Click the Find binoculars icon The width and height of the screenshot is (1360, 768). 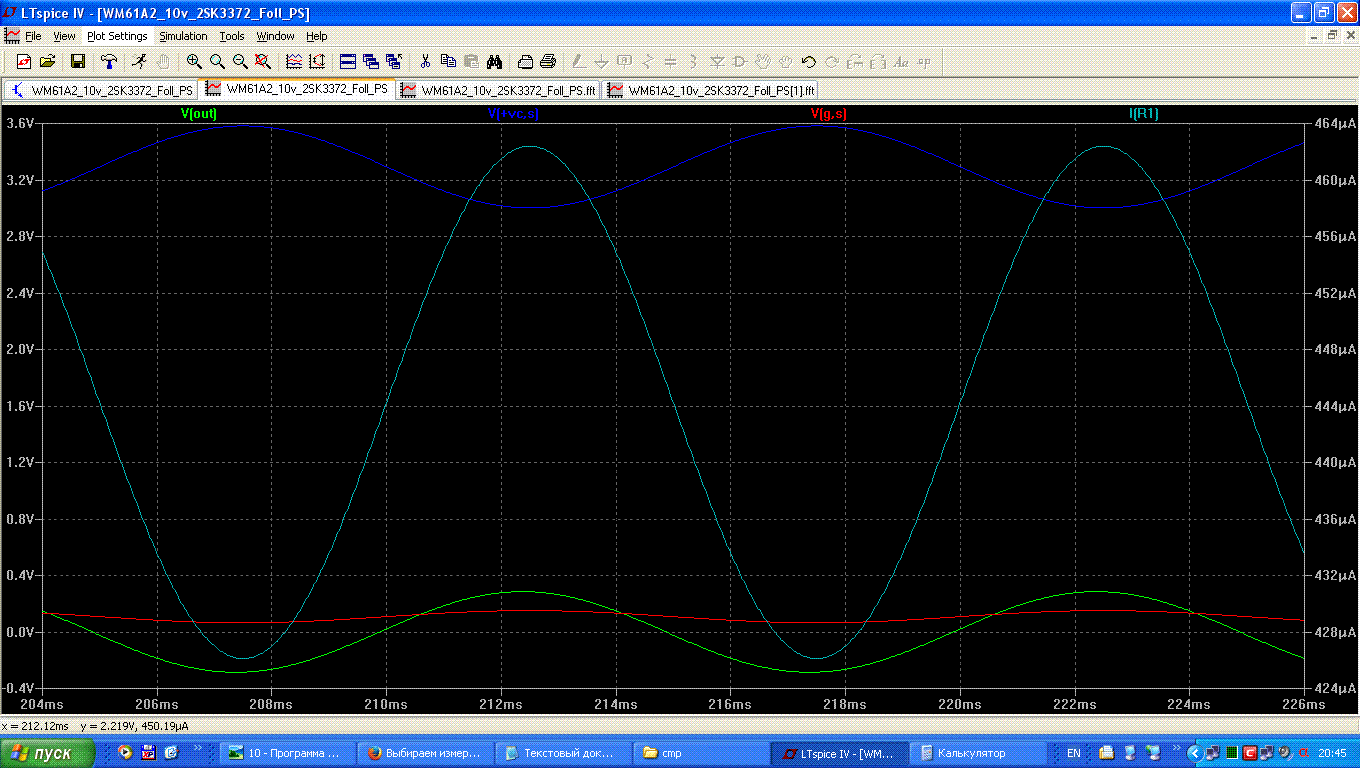pyautogui.click(x=494, y=62)
